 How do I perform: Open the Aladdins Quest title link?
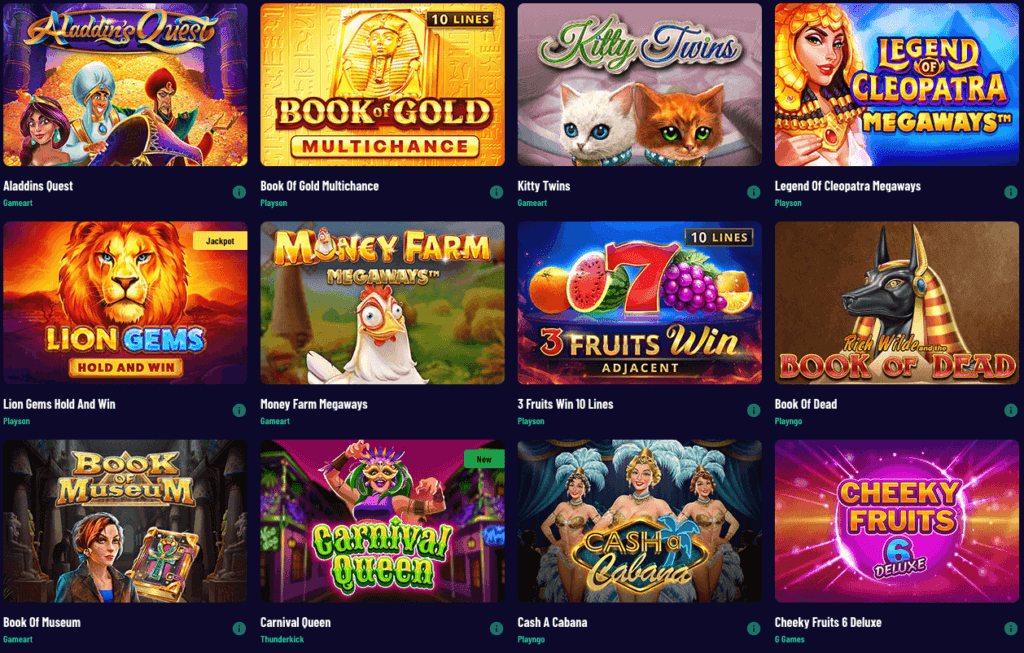38,186
